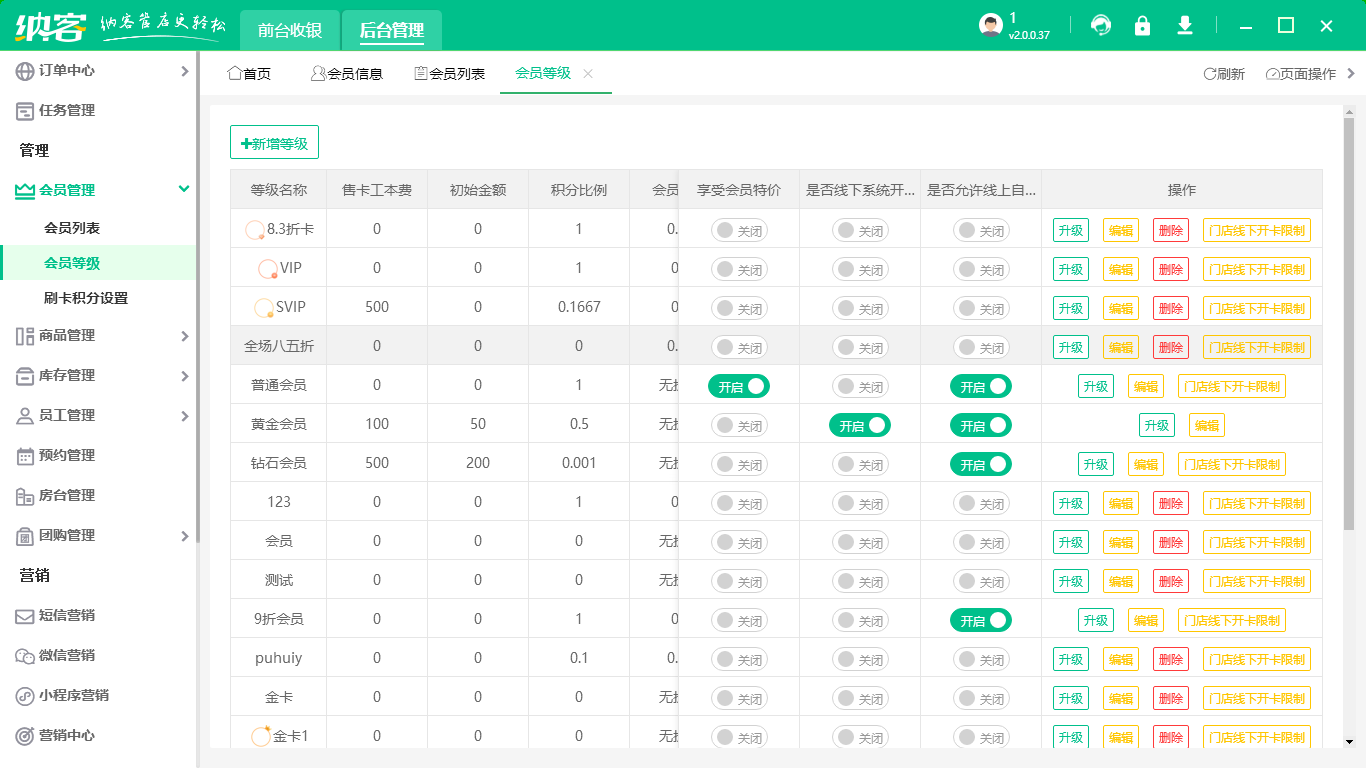This screenshot has height=768, width=1366.
Task: Open 订单中心 from the sidebar
Action: (x=67, y=71)
